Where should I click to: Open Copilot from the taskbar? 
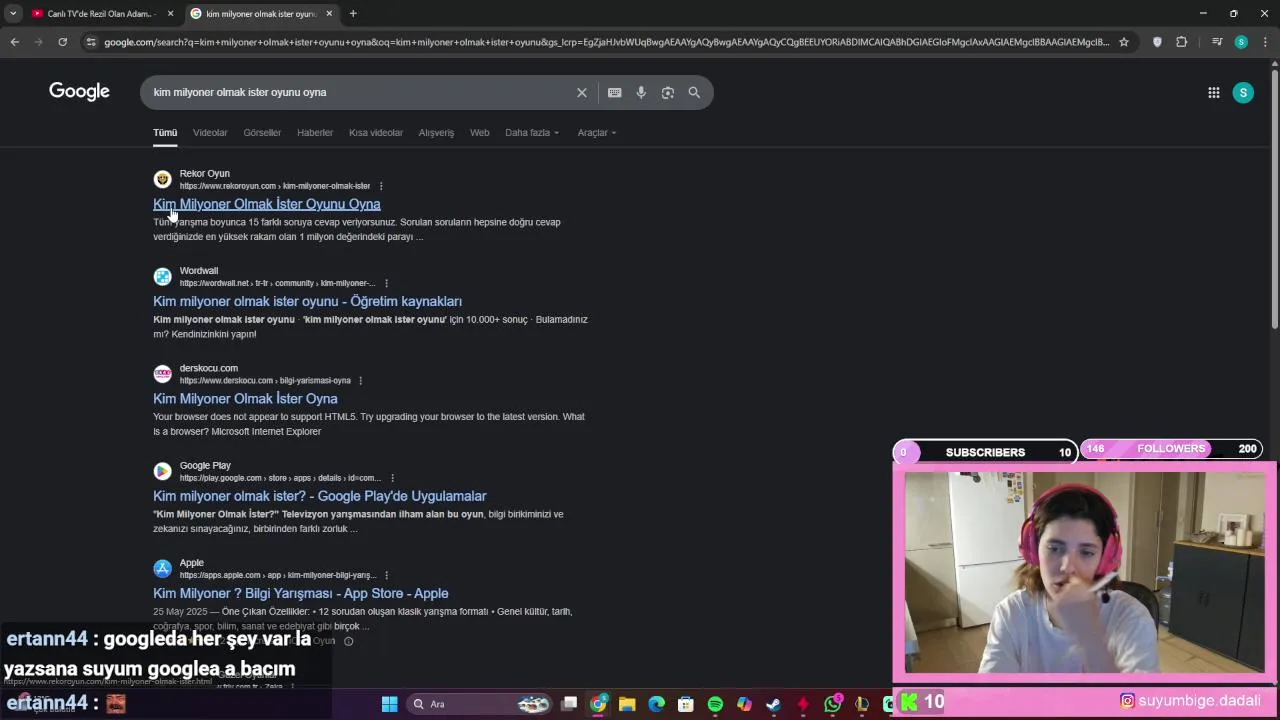pos(744,704)
